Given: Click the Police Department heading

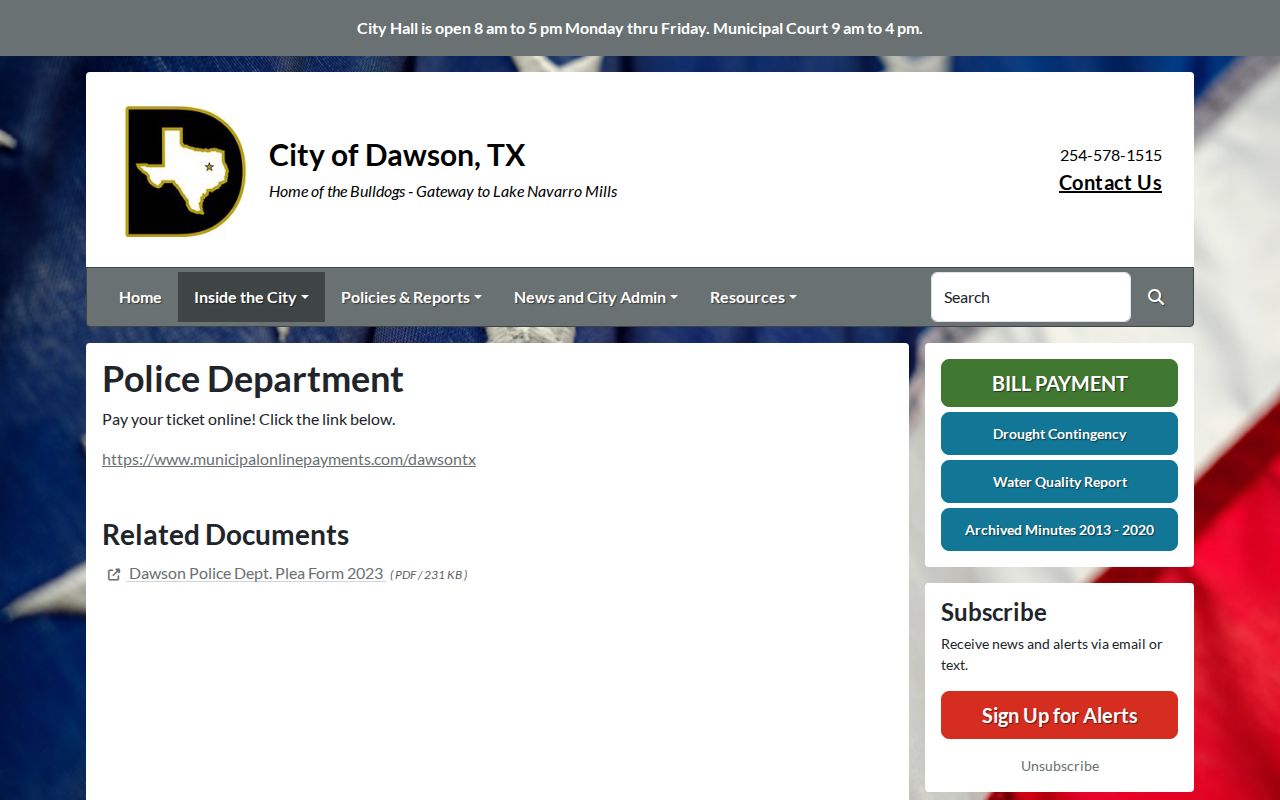Looking at the screenshot, I should pyautogui.click(x=253, y=380).
